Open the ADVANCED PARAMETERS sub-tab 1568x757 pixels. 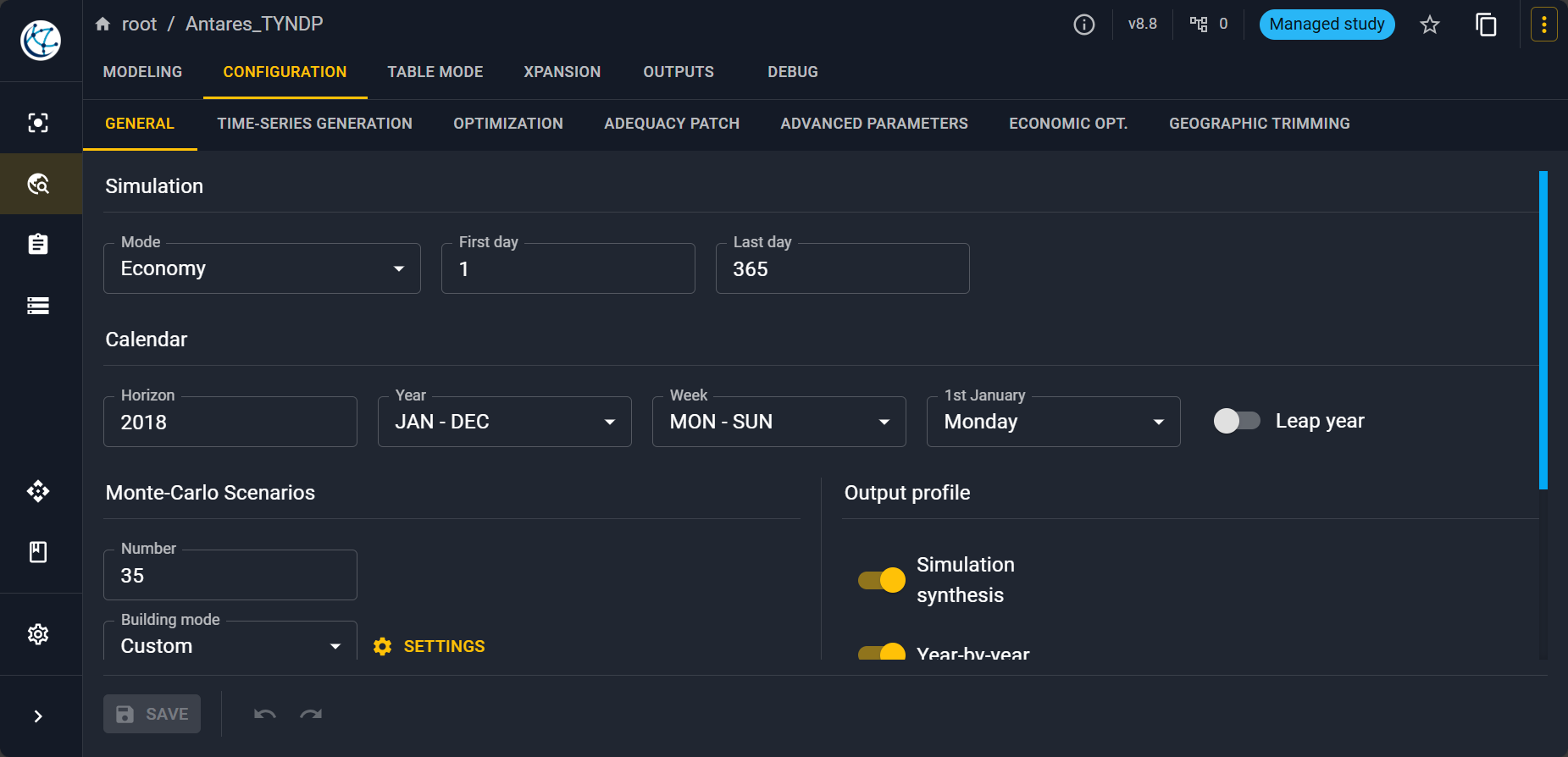coord(874,124)
